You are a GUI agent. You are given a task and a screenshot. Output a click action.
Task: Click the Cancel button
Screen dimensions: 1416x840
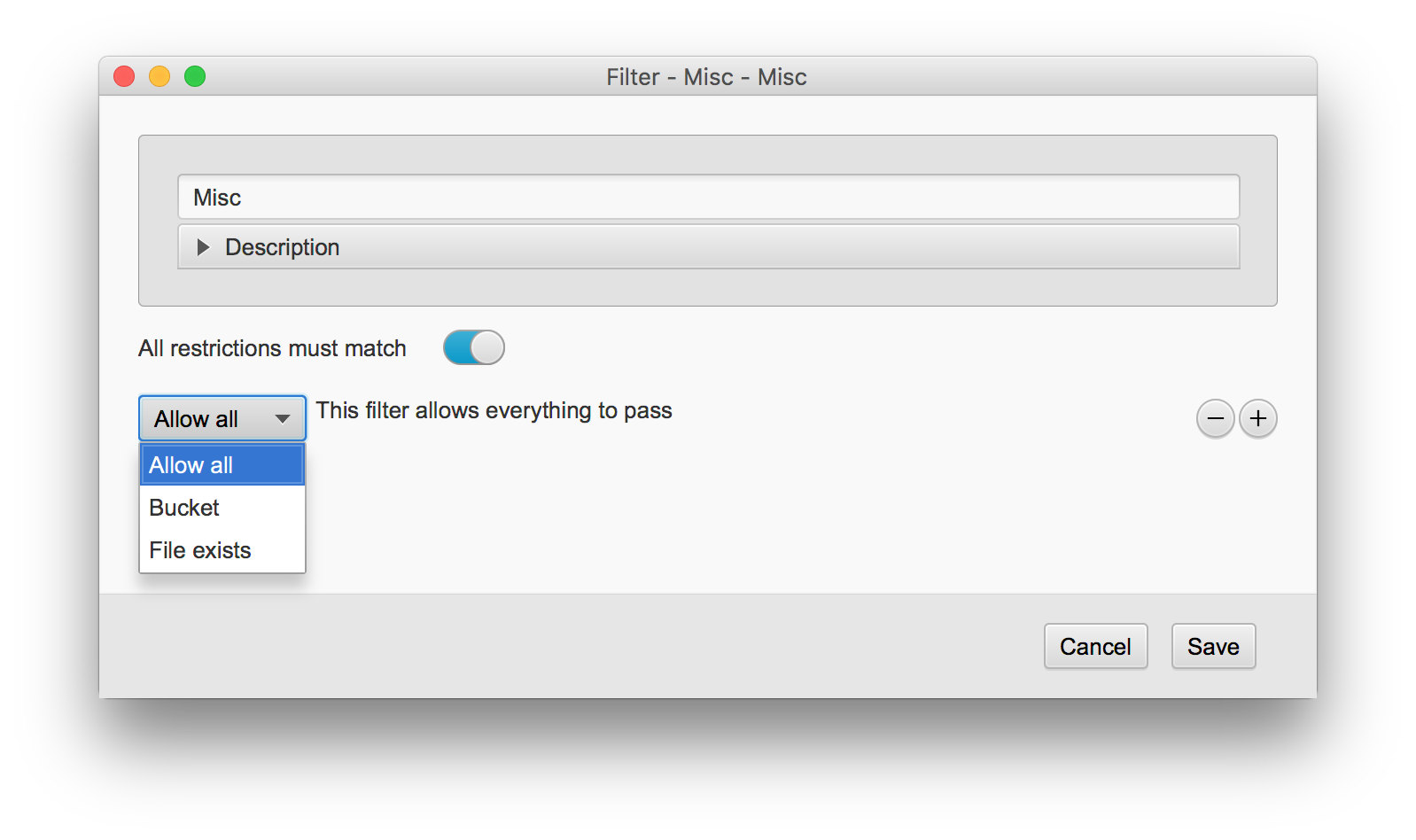tap(1096, 646)
